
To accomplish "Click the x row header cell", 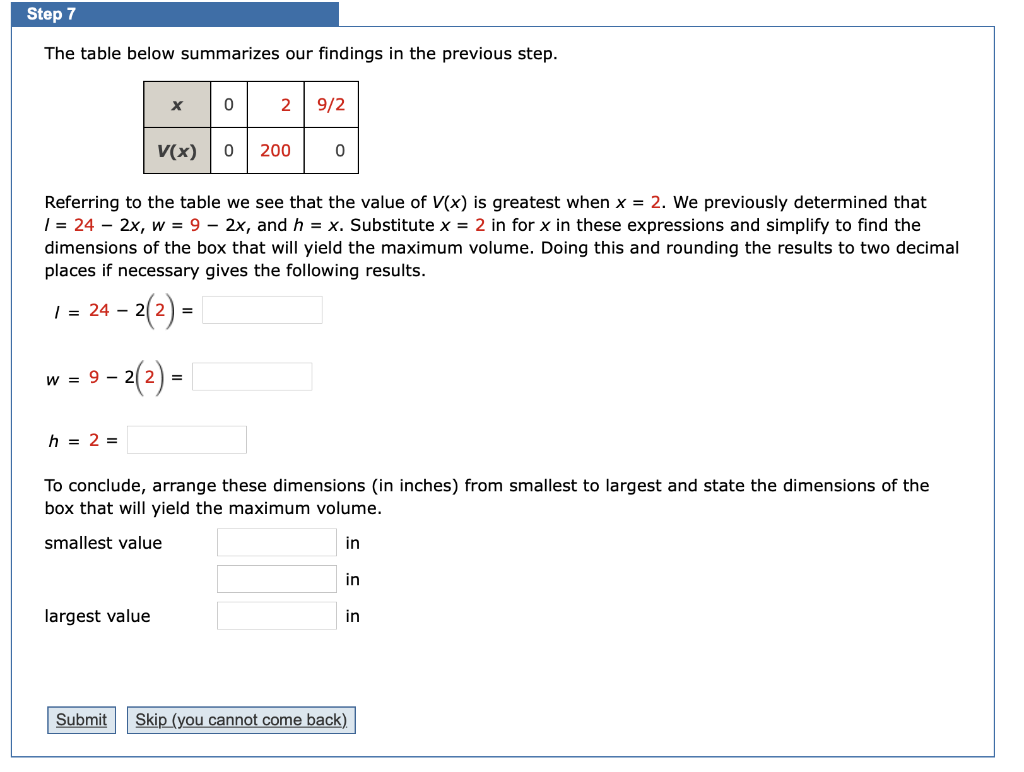I will [x=176, y=104].
